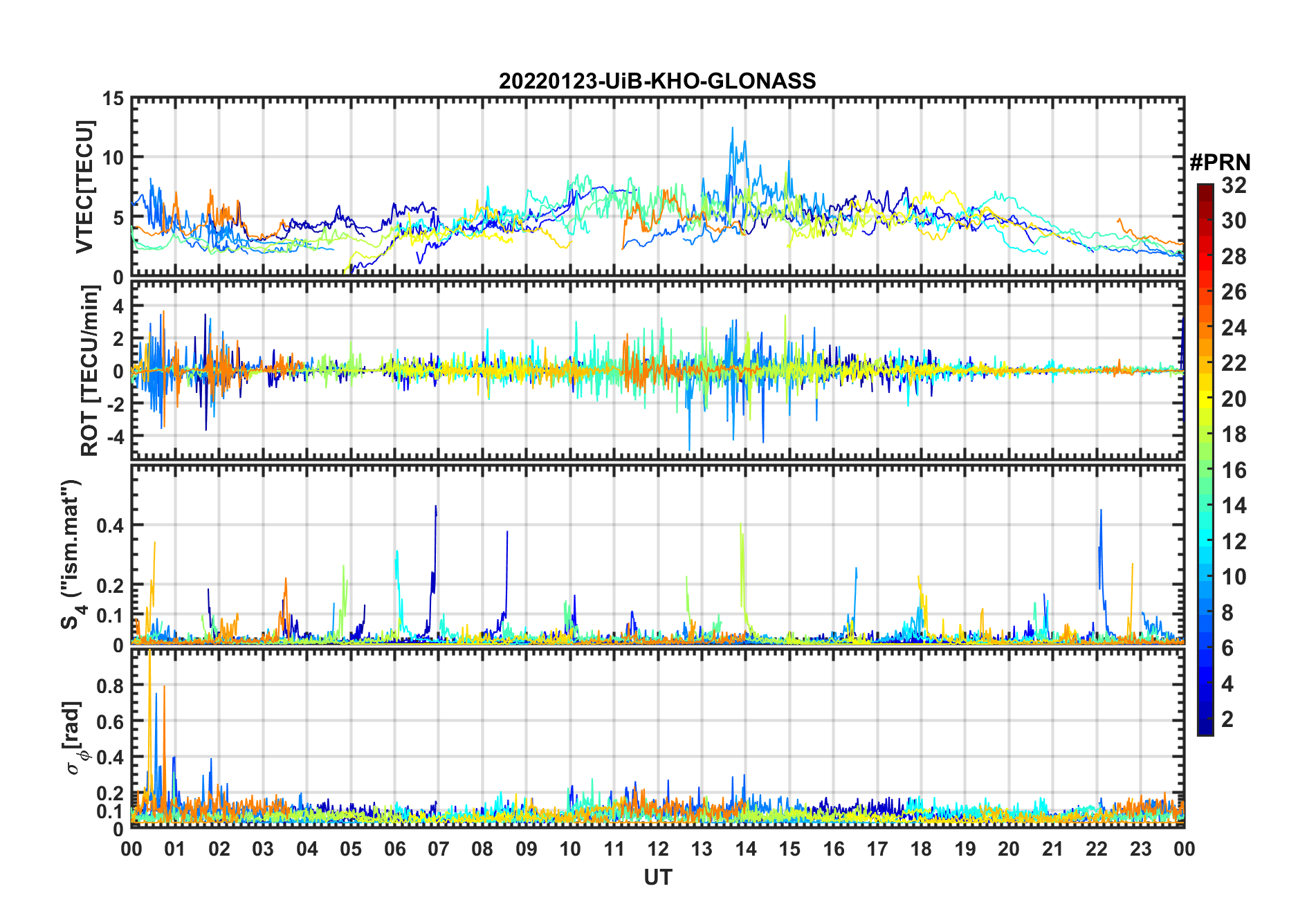Click colorbar tick label 8
This screenshot has height=920, width=1316.
pyautogui.click(x=1227, y=613)
